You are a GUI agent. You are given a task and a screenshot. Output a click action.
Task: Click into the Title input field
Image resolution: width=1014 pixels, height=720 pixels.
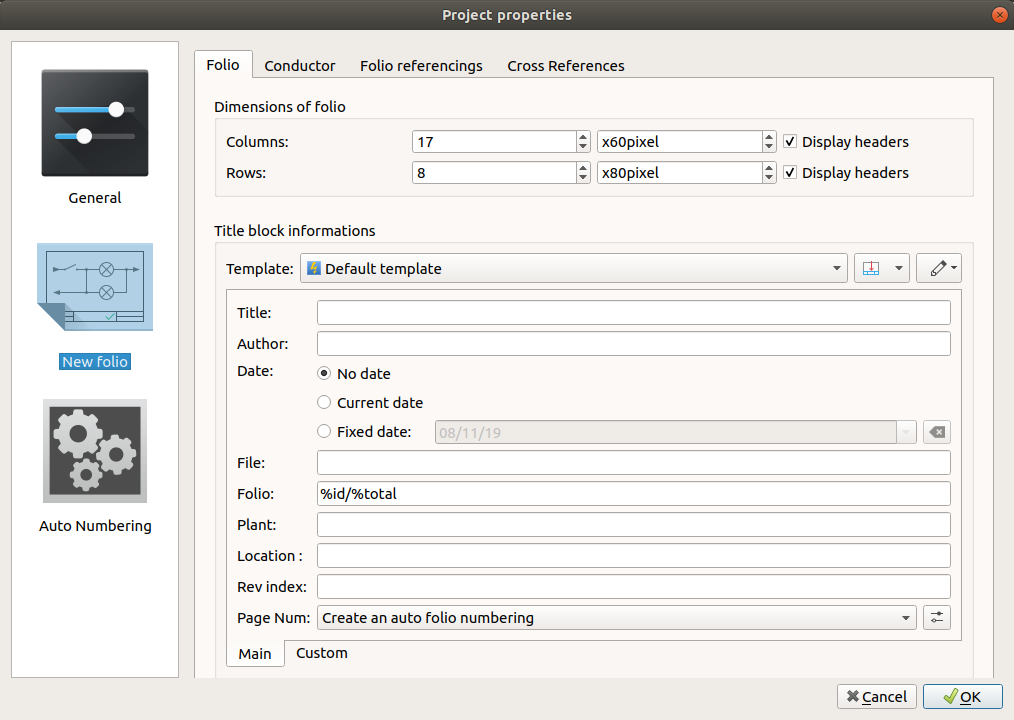[633, 312]
